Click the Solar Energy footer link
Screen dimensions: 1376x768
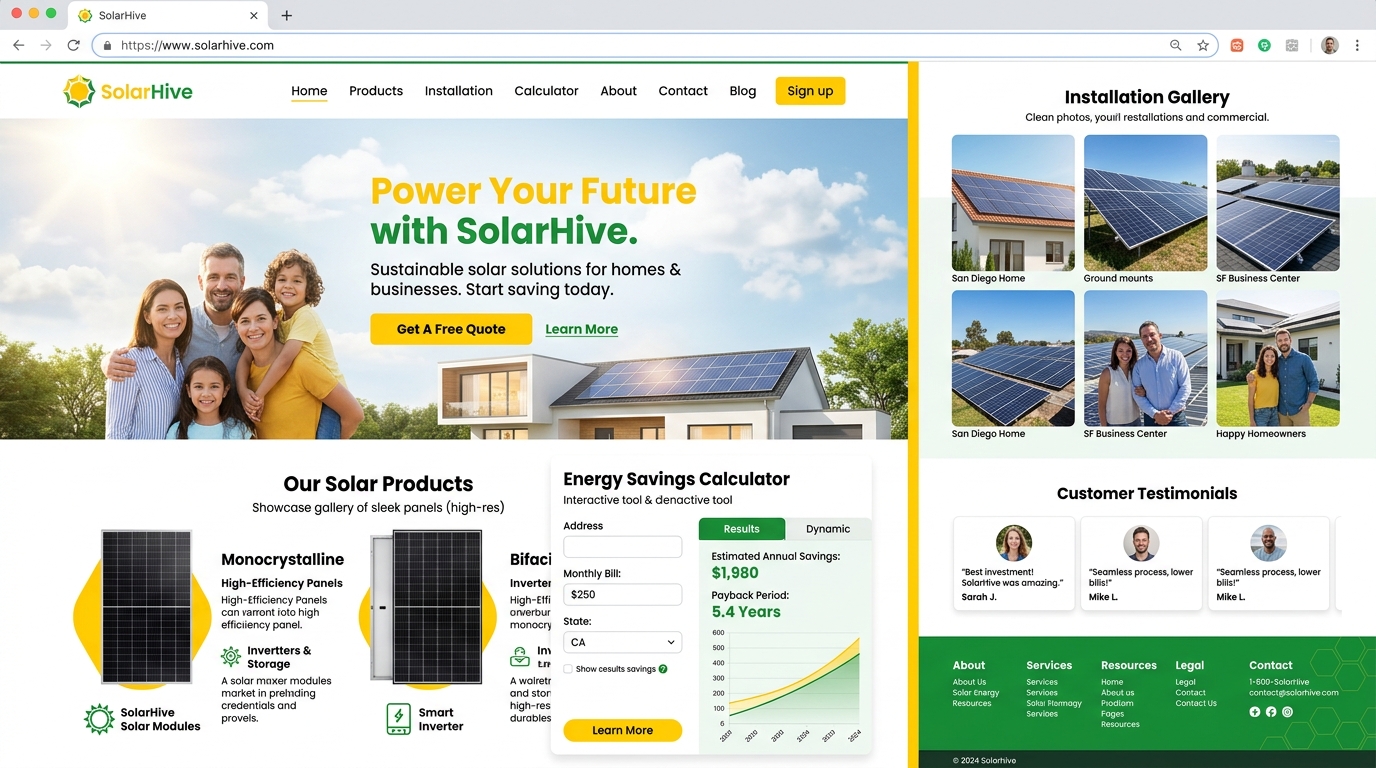click(975, 693)
